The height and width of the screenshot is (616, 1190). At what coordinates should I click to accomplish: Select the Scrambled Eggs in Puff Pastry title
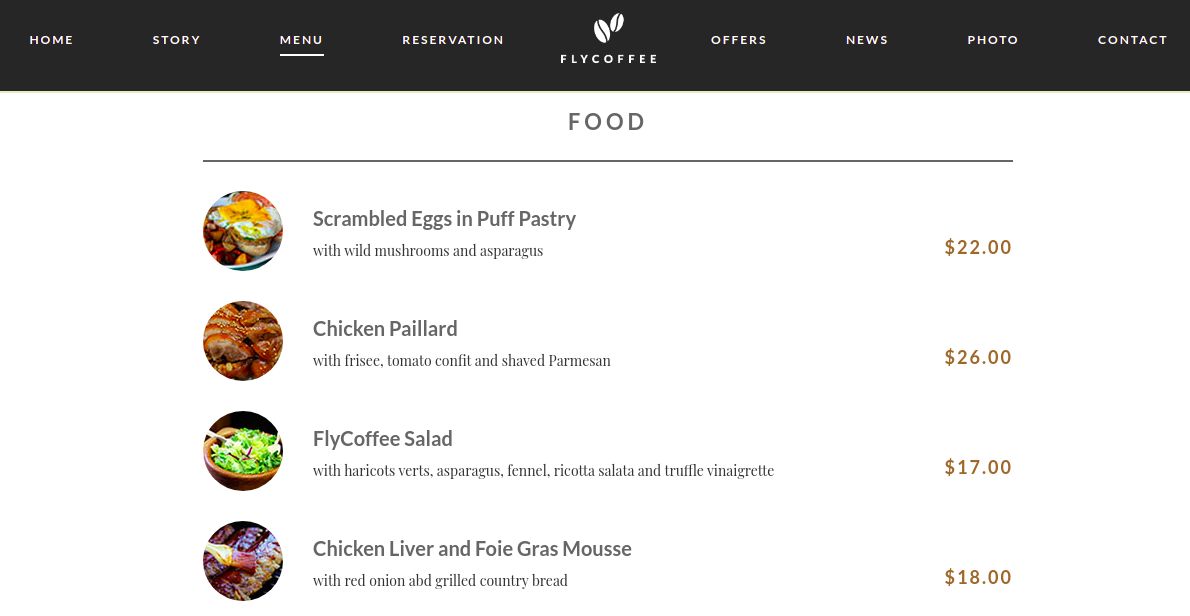click(444, 219)
